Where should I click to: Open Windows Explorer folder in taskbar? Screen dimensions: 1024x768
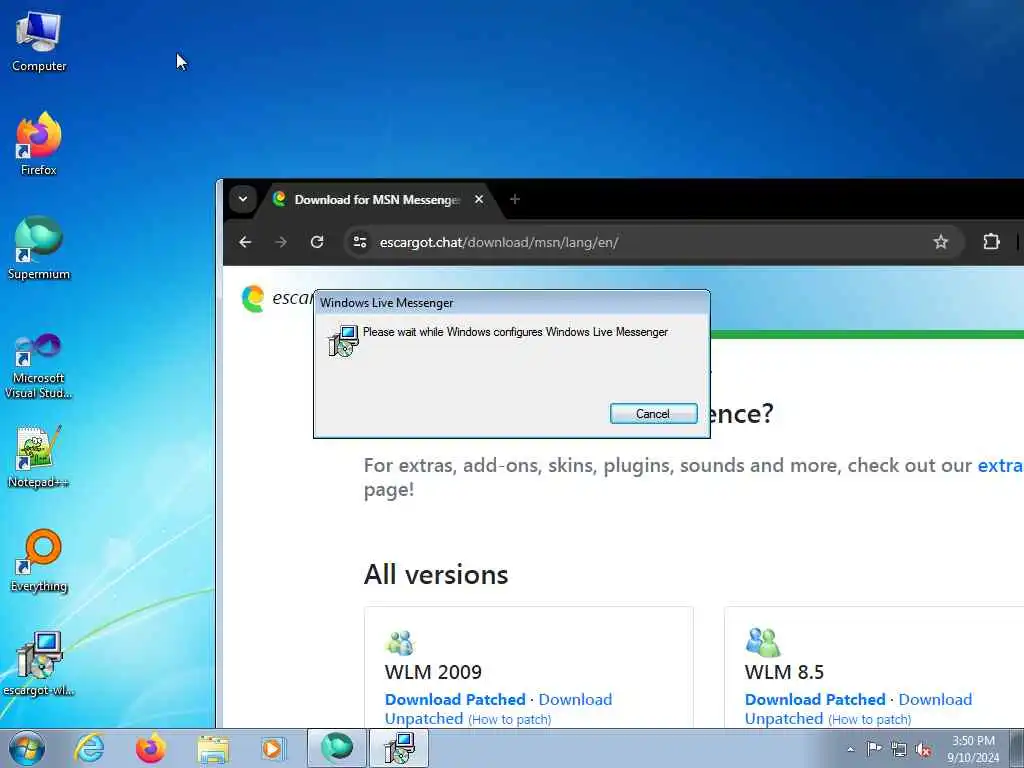(x=213, y=748)
